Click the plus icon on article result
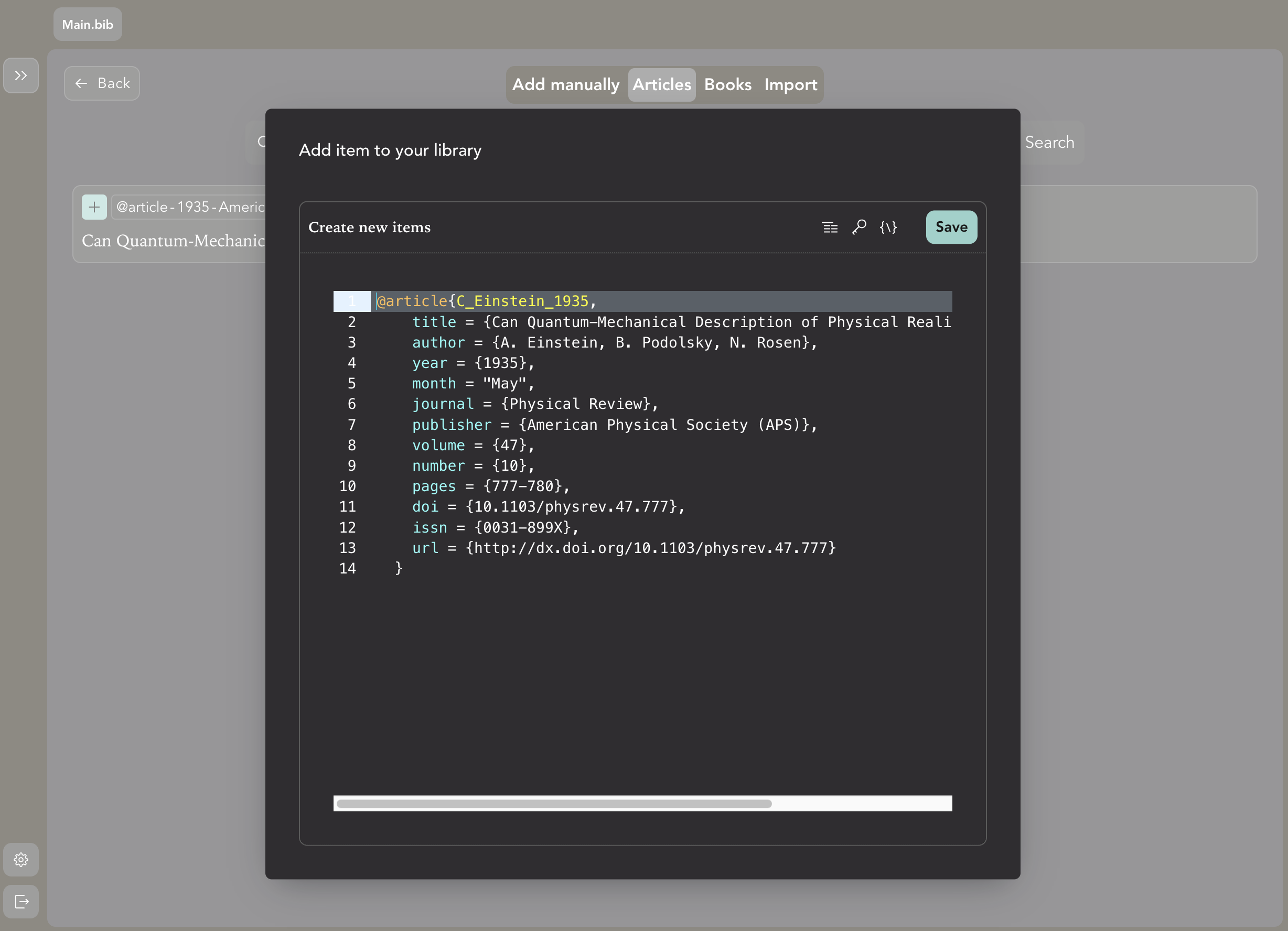The height and width of the screenshot is (931, 1288). (94, 207)
